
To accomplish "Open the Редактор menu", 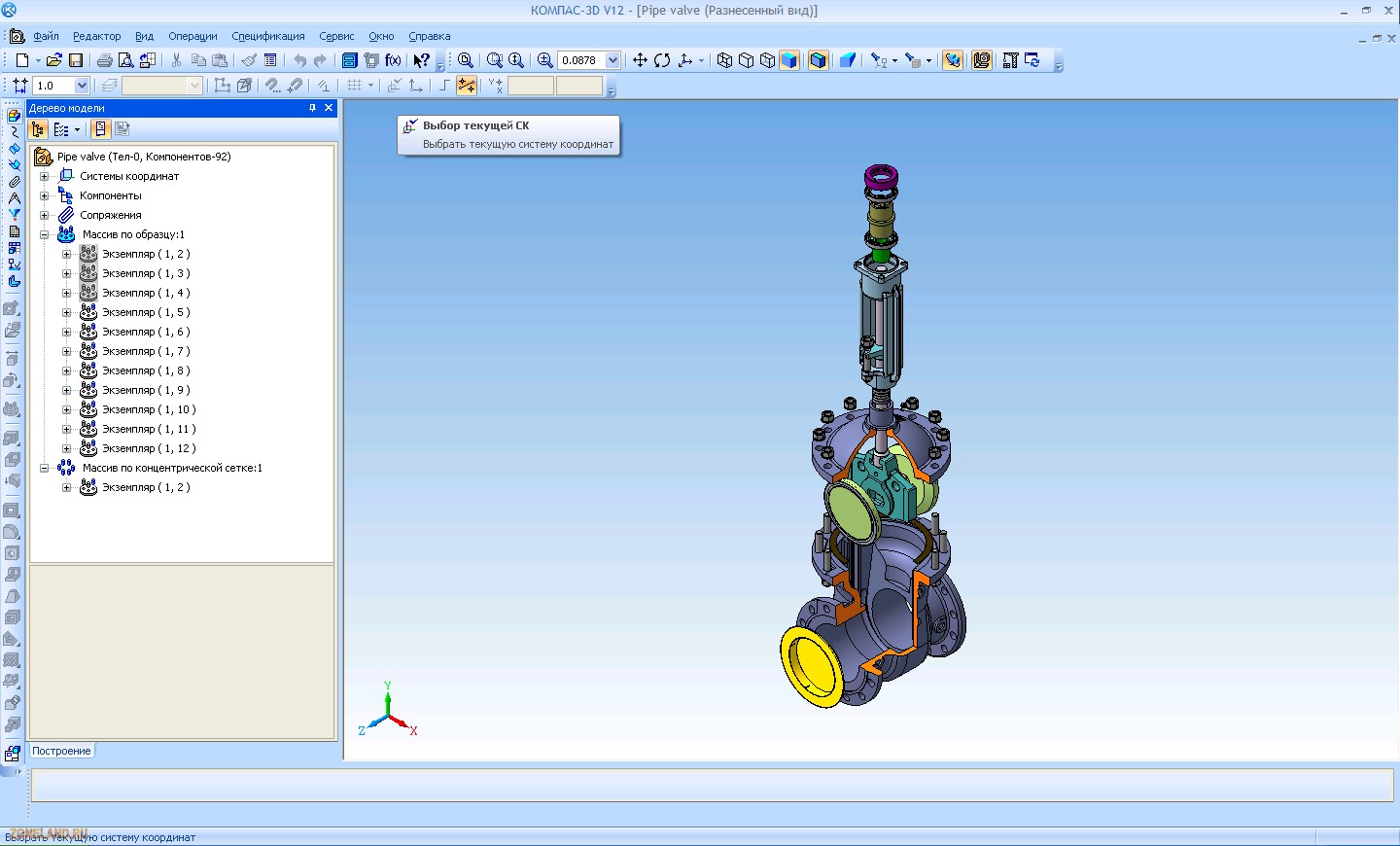I will (97, 36).
